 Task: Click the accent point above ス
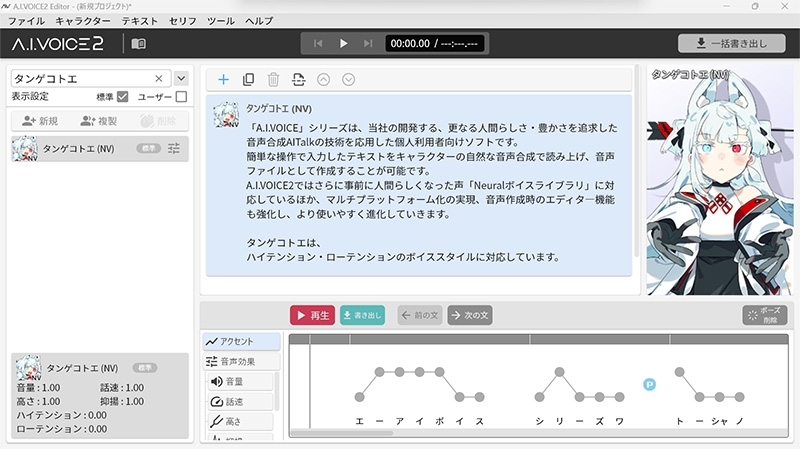point(480,397)
